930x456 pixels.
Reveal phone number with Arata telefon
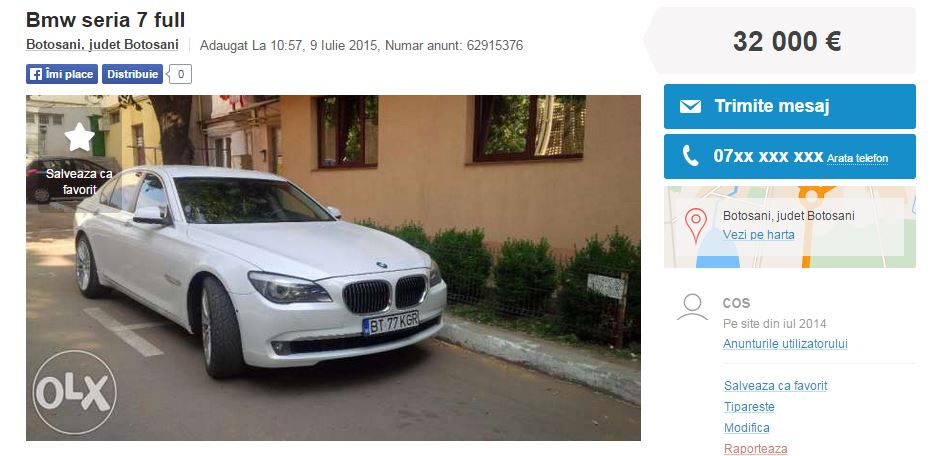point(857,158)
